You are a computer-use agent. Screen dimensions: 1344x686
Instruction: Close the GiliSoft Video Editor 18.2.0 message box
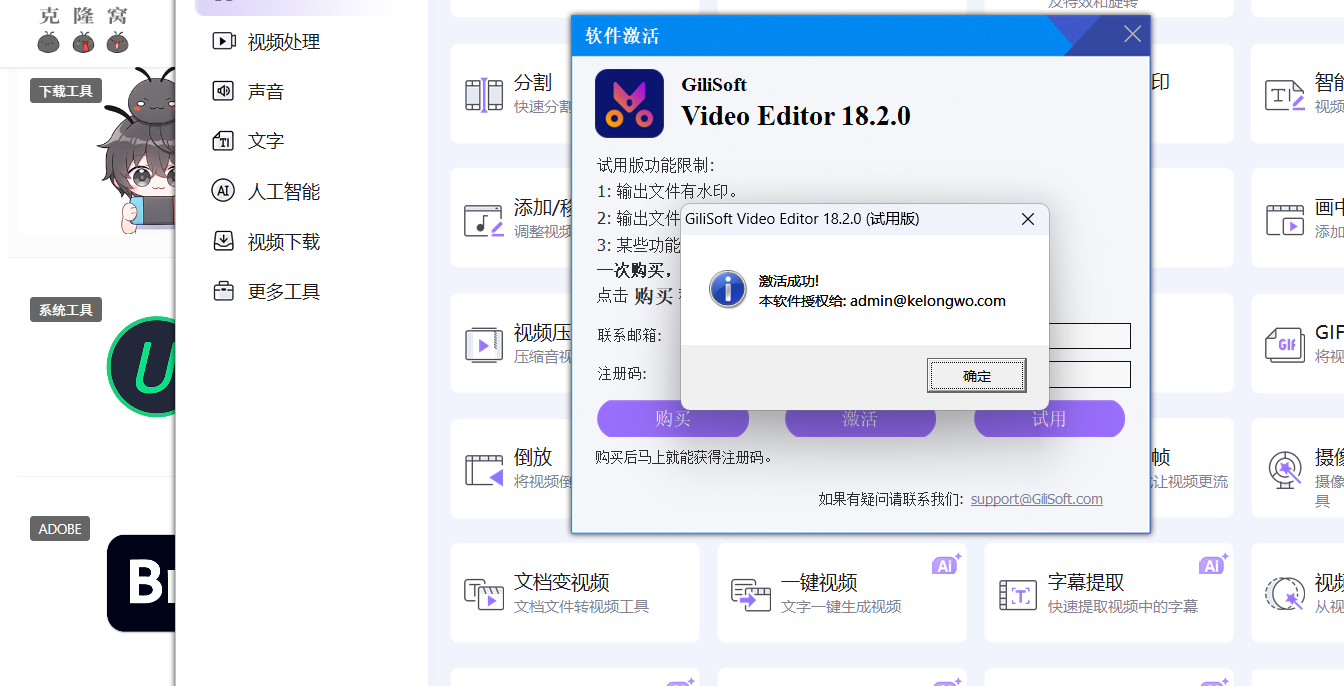[1027, 219]
